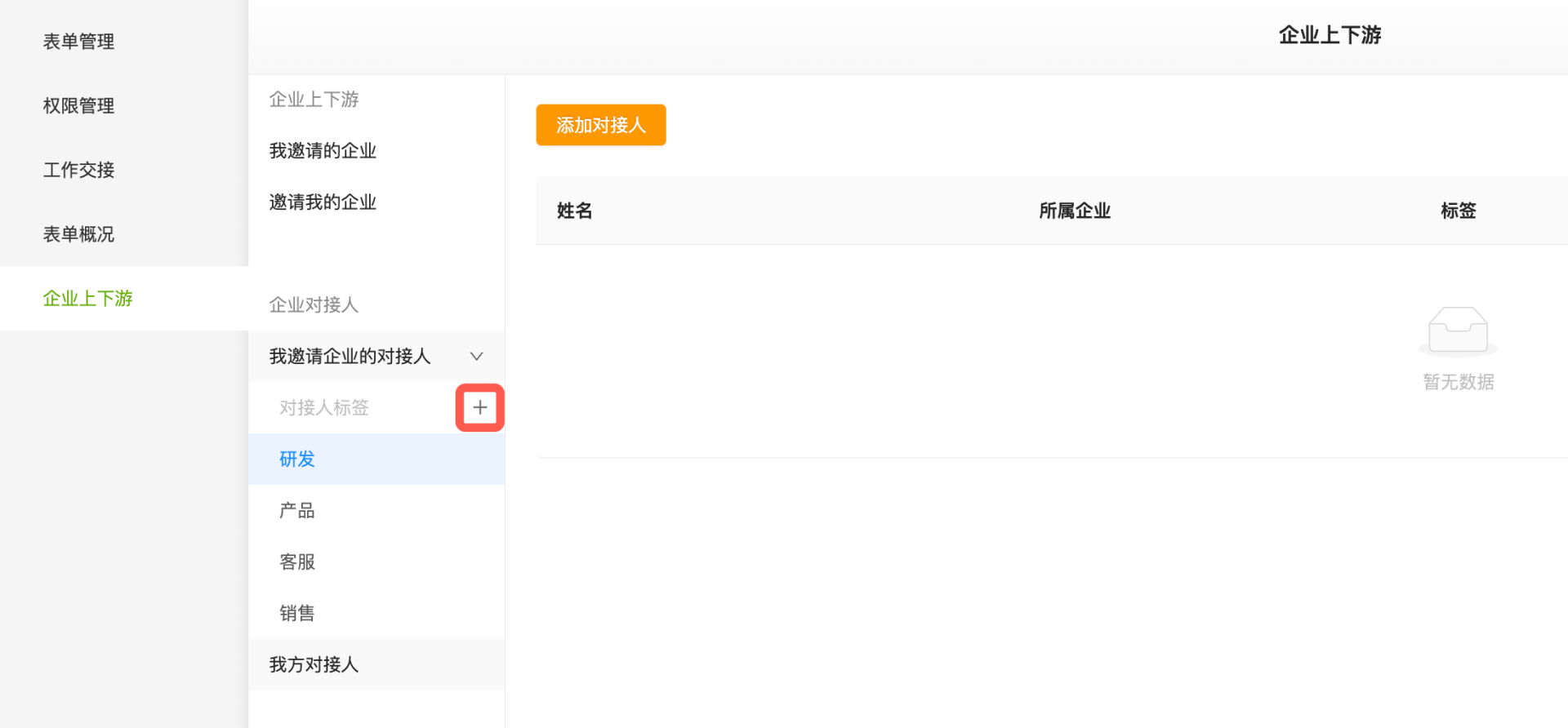
Task: Select the 研发 contact tag
Action: point(297,459)
